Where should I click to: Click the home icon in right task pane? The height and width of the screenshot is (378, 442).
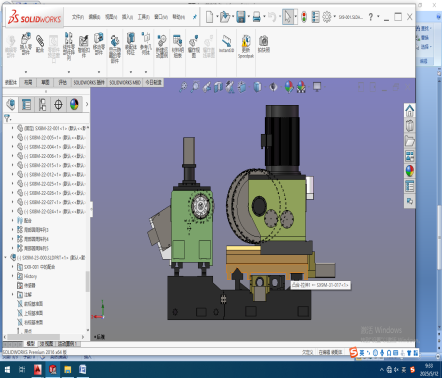pos(410,110)
